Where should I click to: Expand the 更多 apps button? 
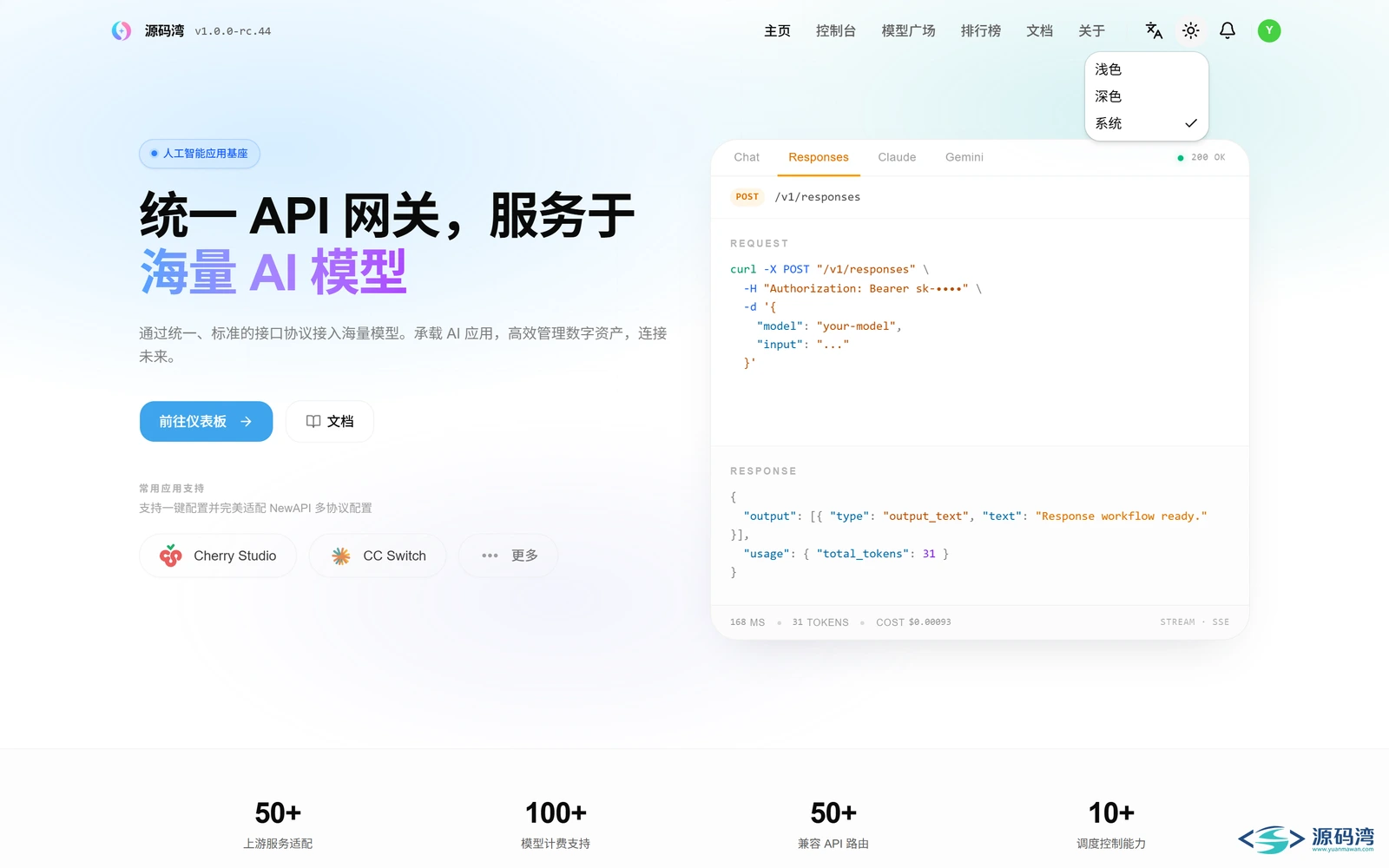(509, 556)
